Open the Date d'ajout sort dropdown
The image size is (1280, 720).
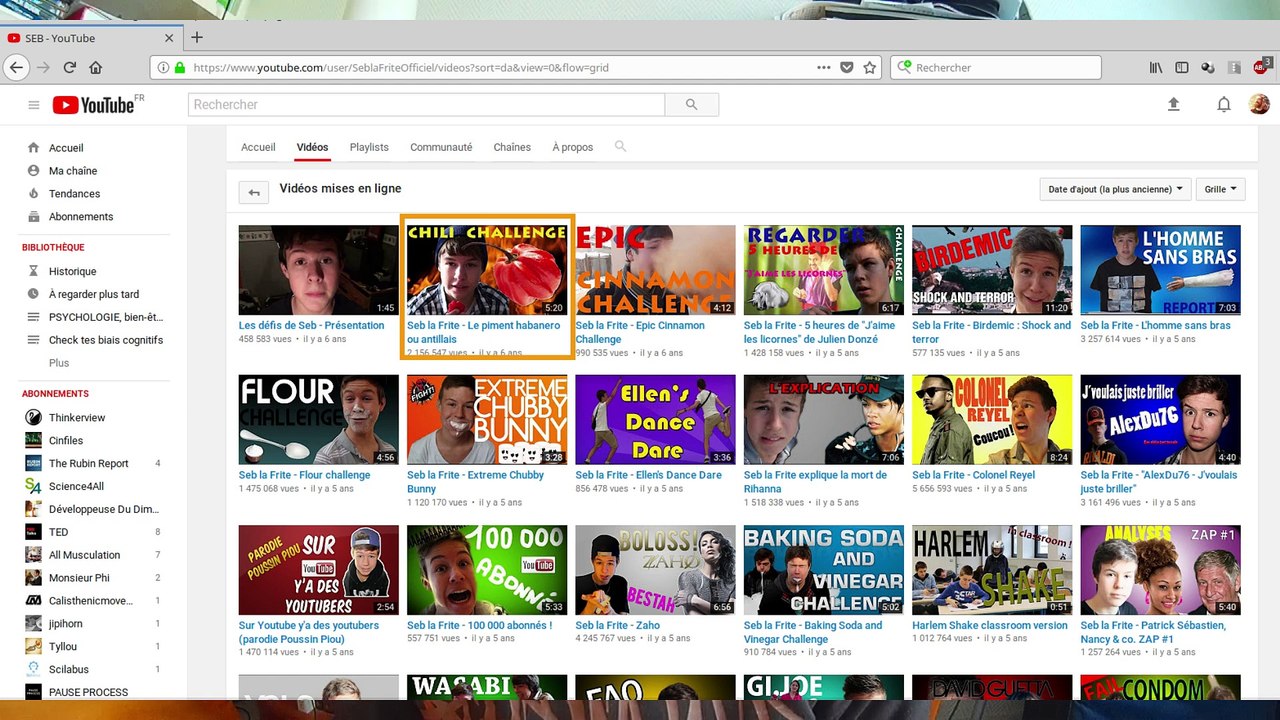1115,189
